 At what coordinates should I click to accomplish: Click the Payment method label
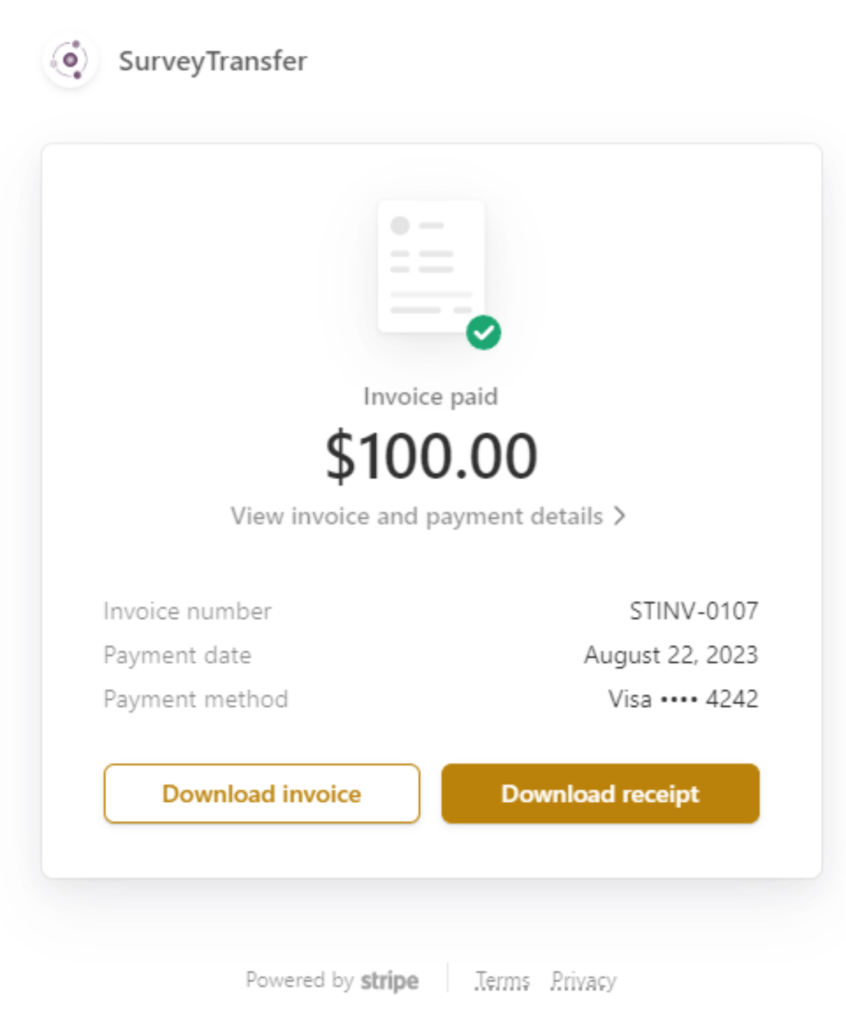tap(195, 699)
